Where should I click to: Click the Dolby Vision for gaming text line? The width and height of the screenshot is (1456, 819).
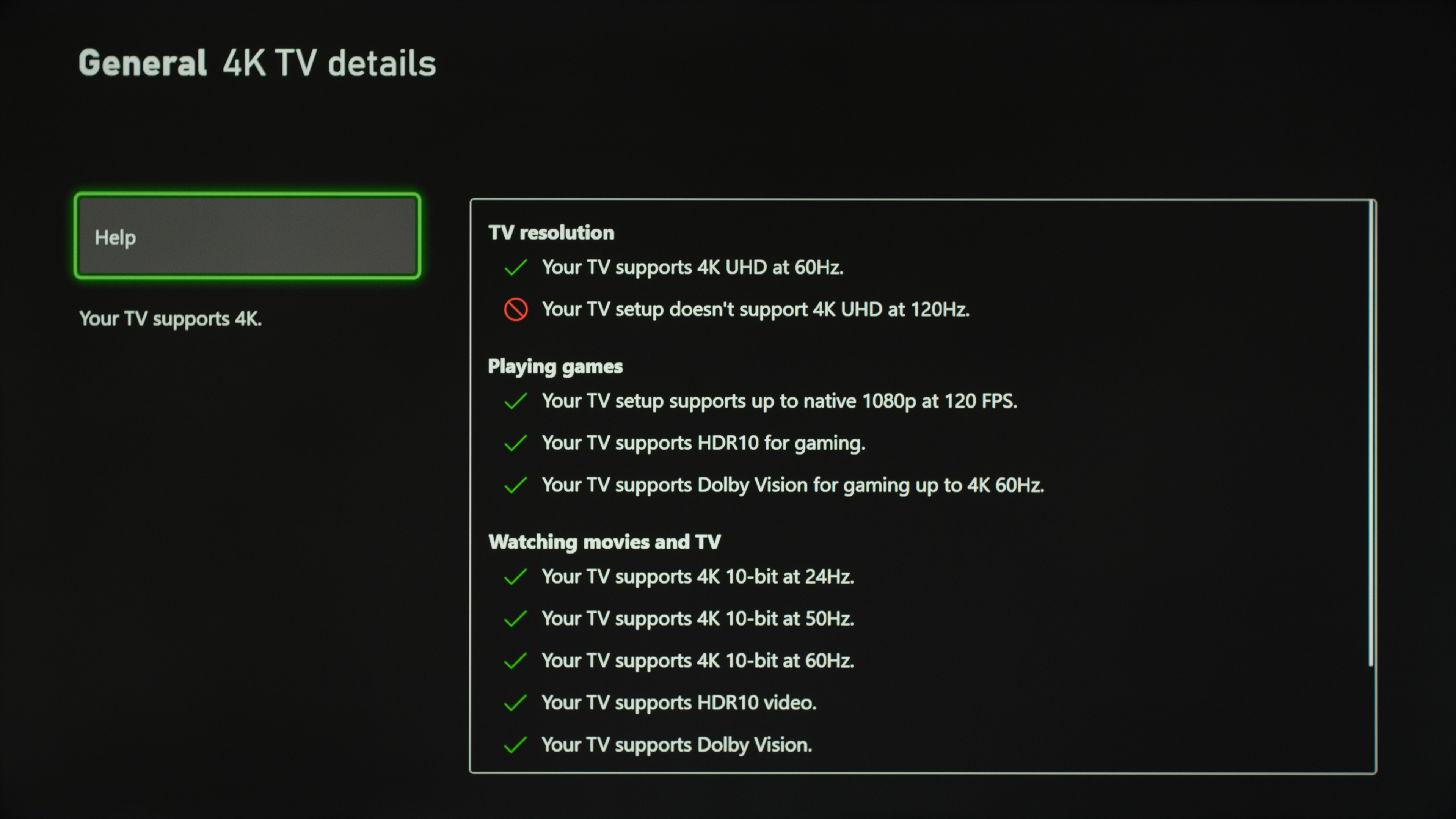[x=792, y=485]
